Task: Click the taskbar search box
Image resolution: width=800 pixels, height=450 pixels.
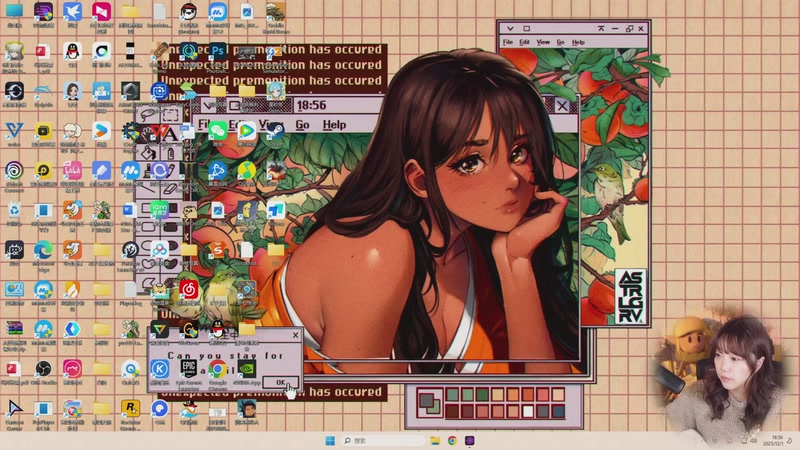Action: [383, 440]
